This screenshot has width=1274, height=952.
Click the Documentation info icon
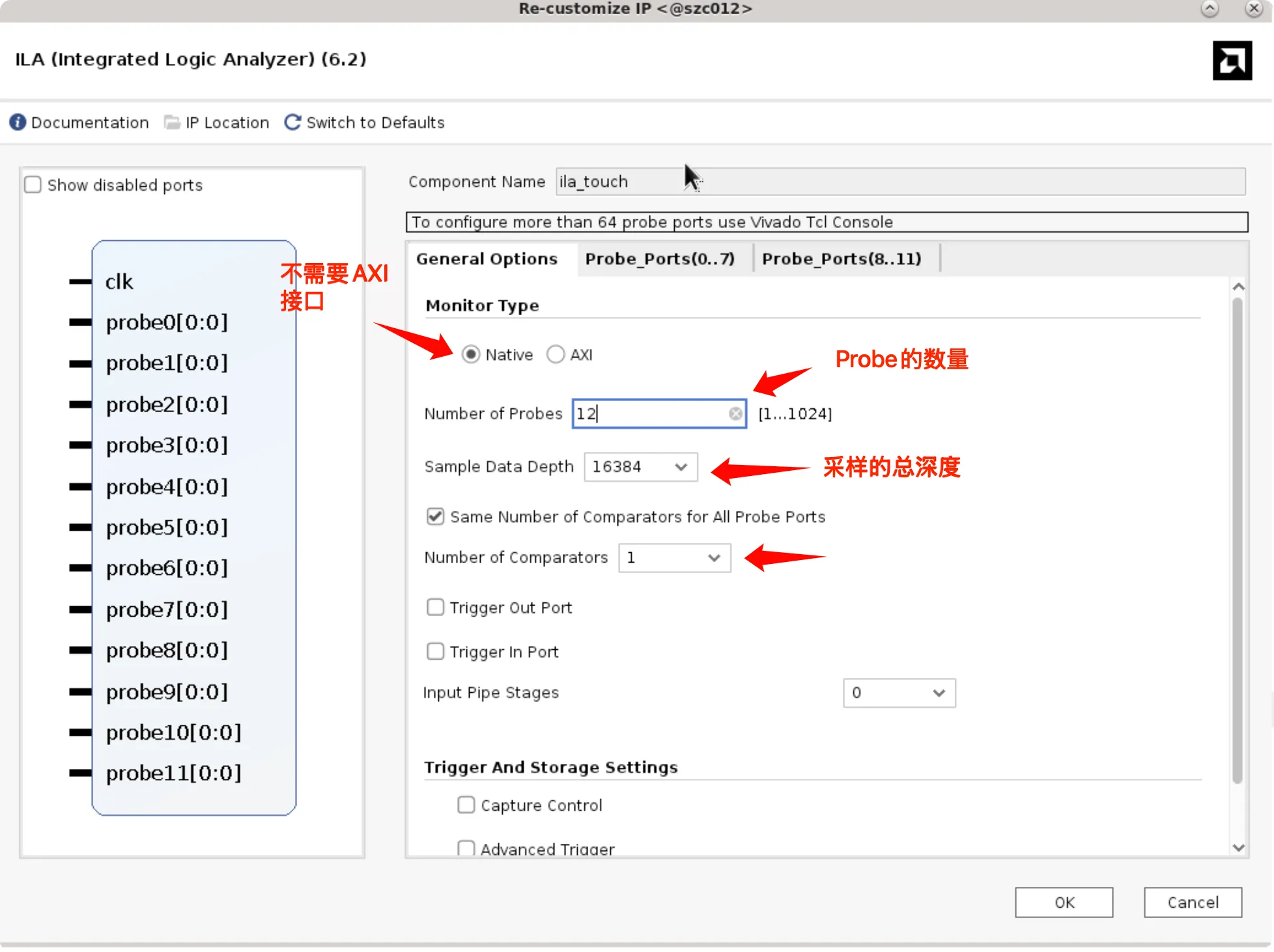coord(17,122)
